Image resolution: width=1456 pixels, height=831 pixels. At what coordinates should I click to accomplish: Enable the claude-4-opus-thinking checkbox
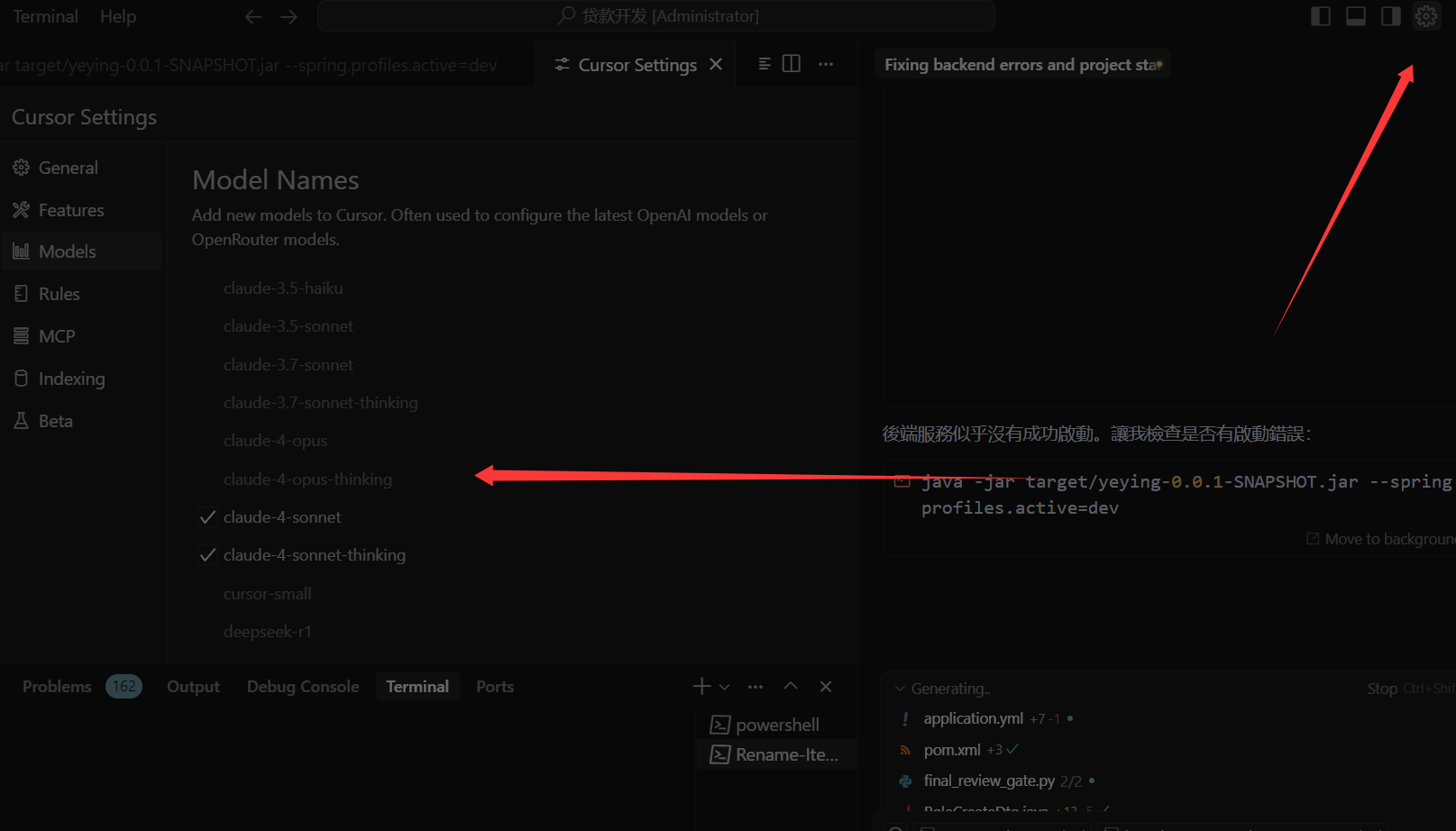coord(207,479)
